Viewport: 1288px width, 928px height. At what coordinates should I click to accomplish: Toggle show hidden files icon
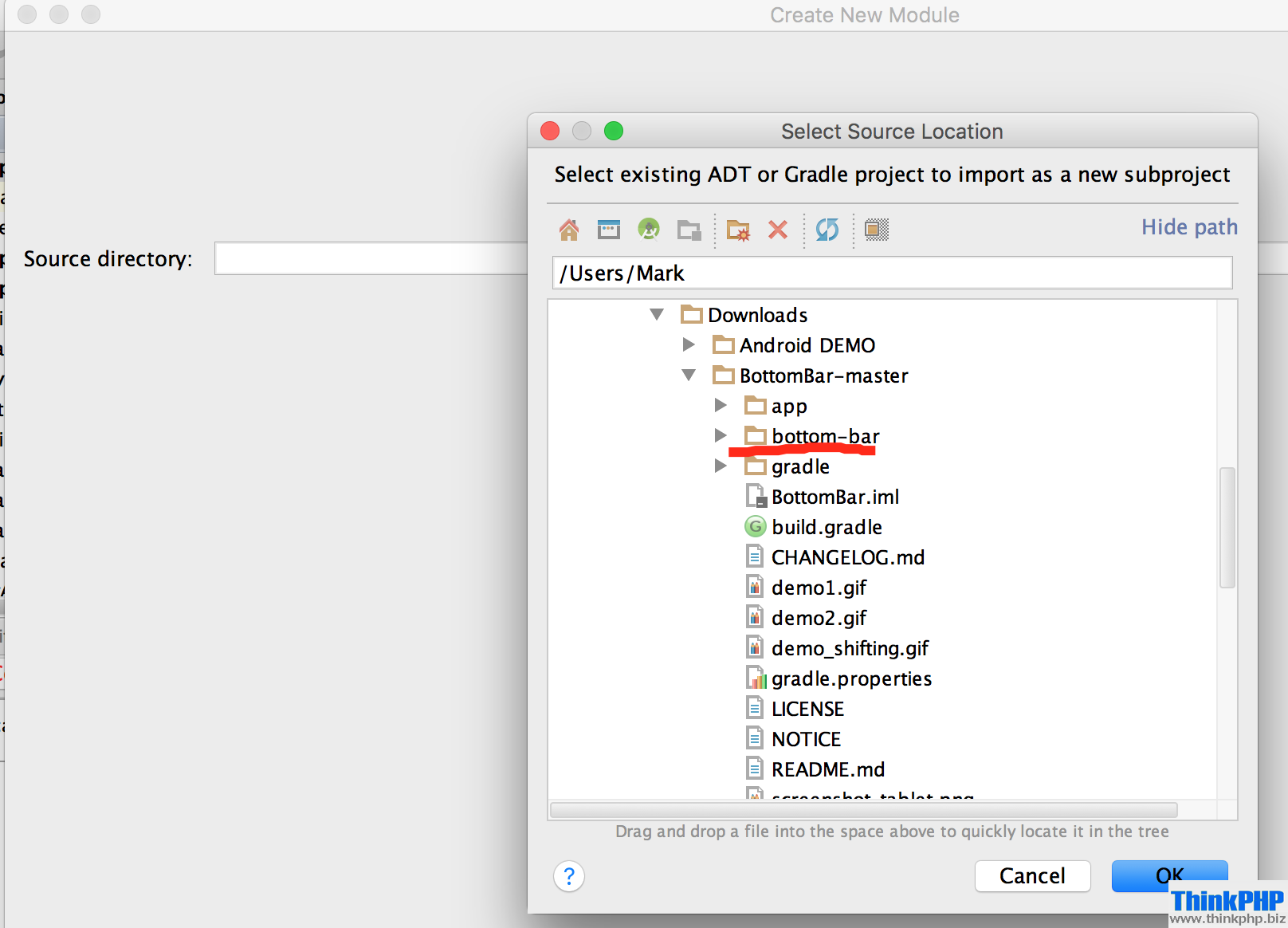[877, 230]
